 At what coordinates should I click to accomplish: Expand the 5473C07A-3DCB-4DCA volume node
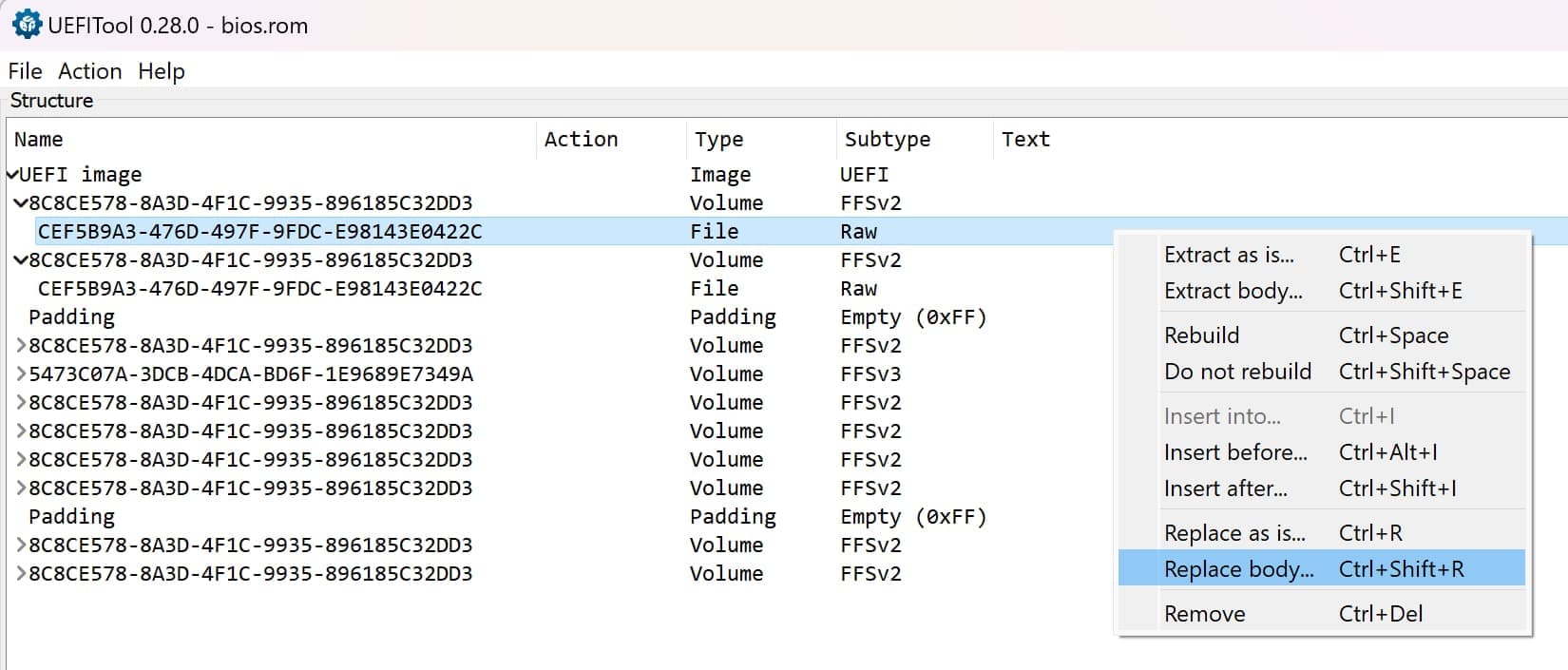(21, 374)
